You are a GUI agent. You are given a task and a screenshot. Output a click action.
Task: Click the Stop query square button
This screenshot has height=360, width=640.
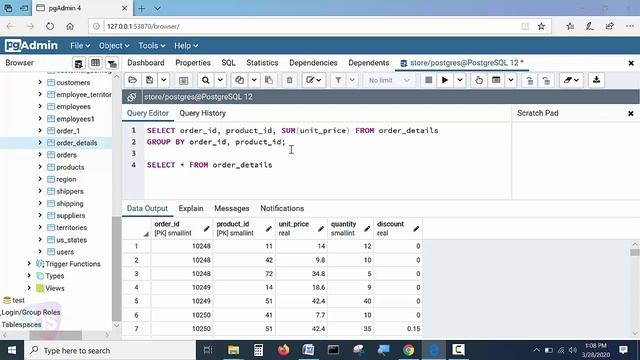[x=428, y=80]
